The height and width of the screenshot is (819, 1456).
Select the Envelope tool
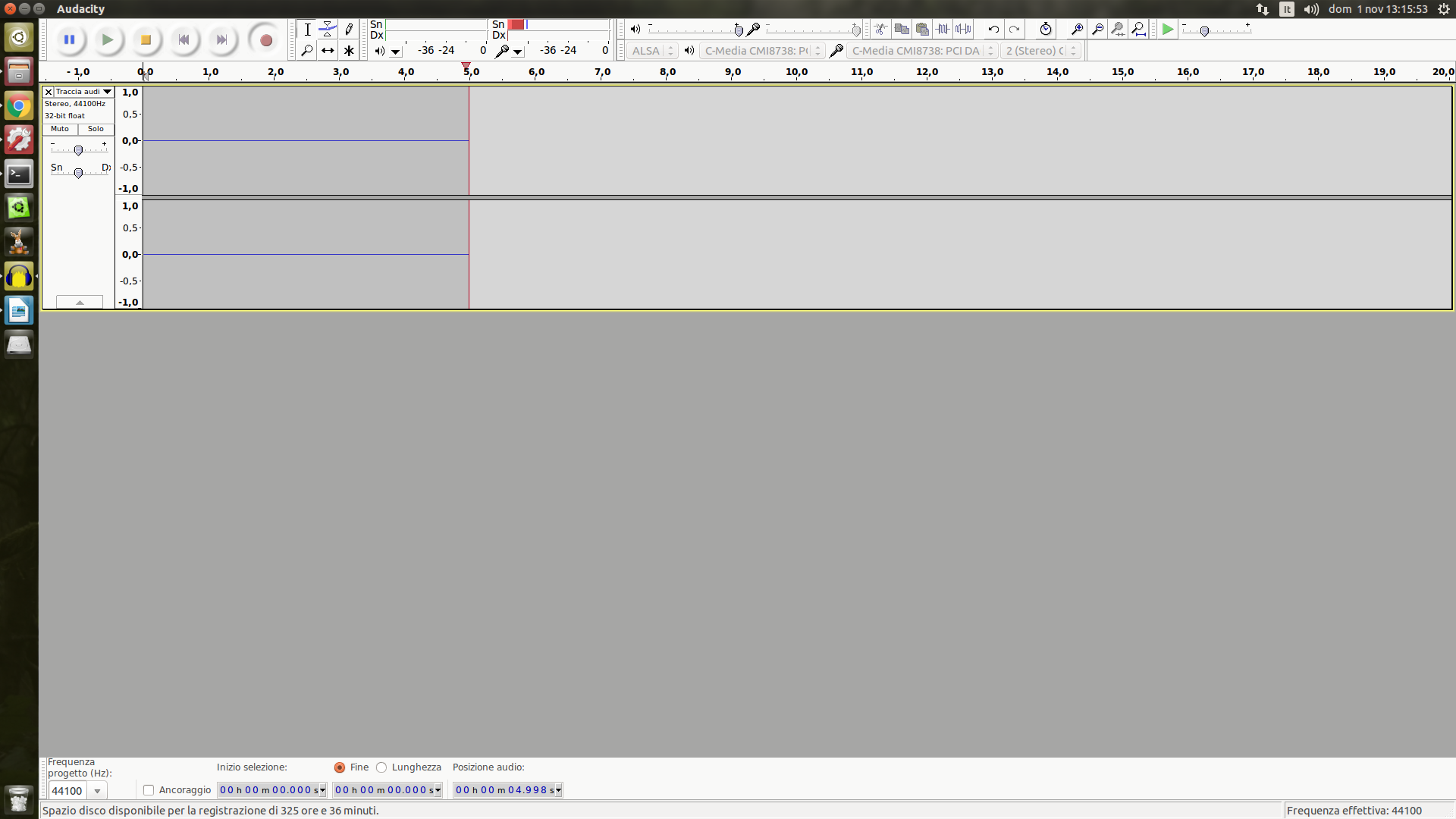pos(328,30)
